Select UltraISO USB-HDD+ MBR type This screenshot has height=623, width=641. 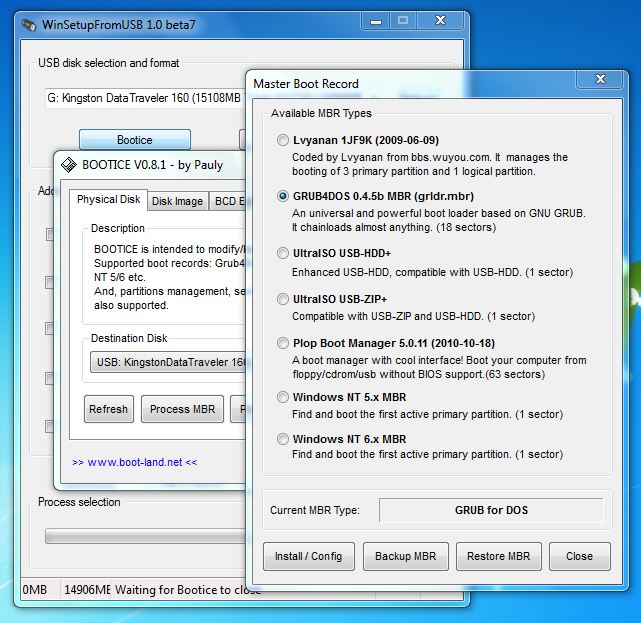283,253
